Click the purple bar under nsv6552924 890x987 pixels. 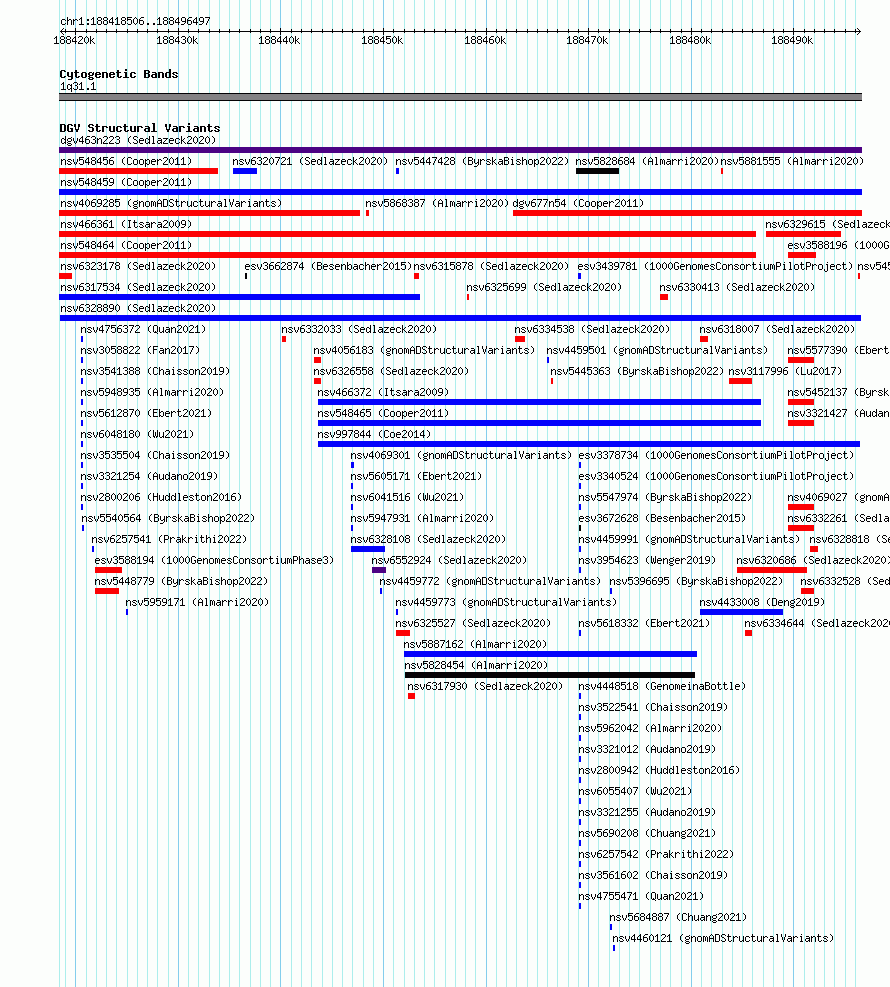(379, 570)
